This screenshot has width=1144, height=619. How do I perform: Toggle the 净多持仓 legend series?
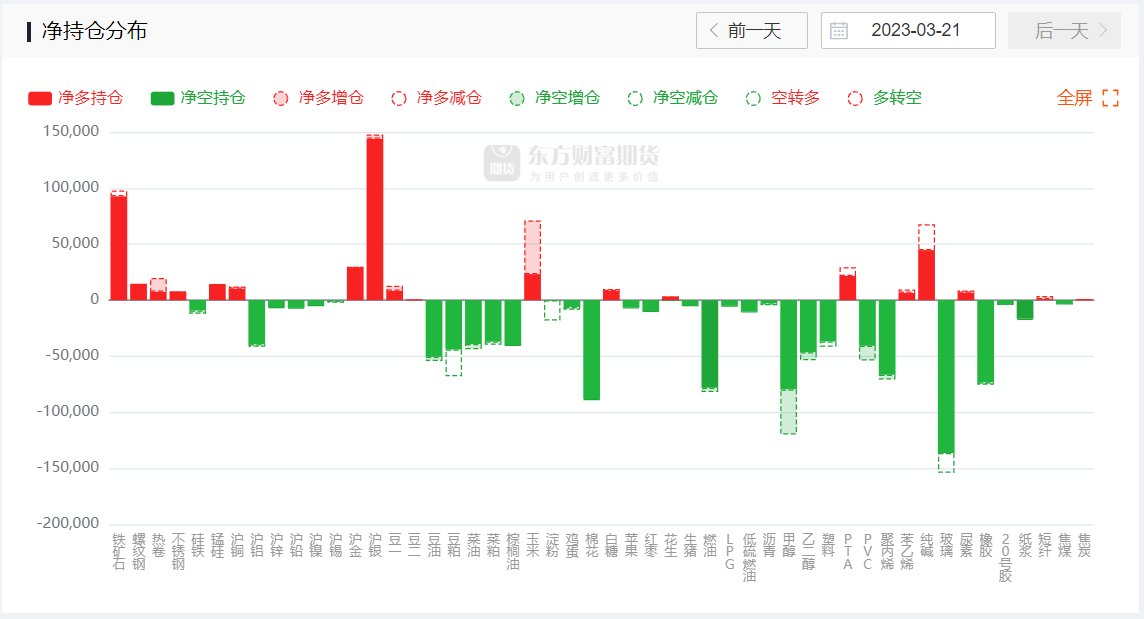point(75,98)
